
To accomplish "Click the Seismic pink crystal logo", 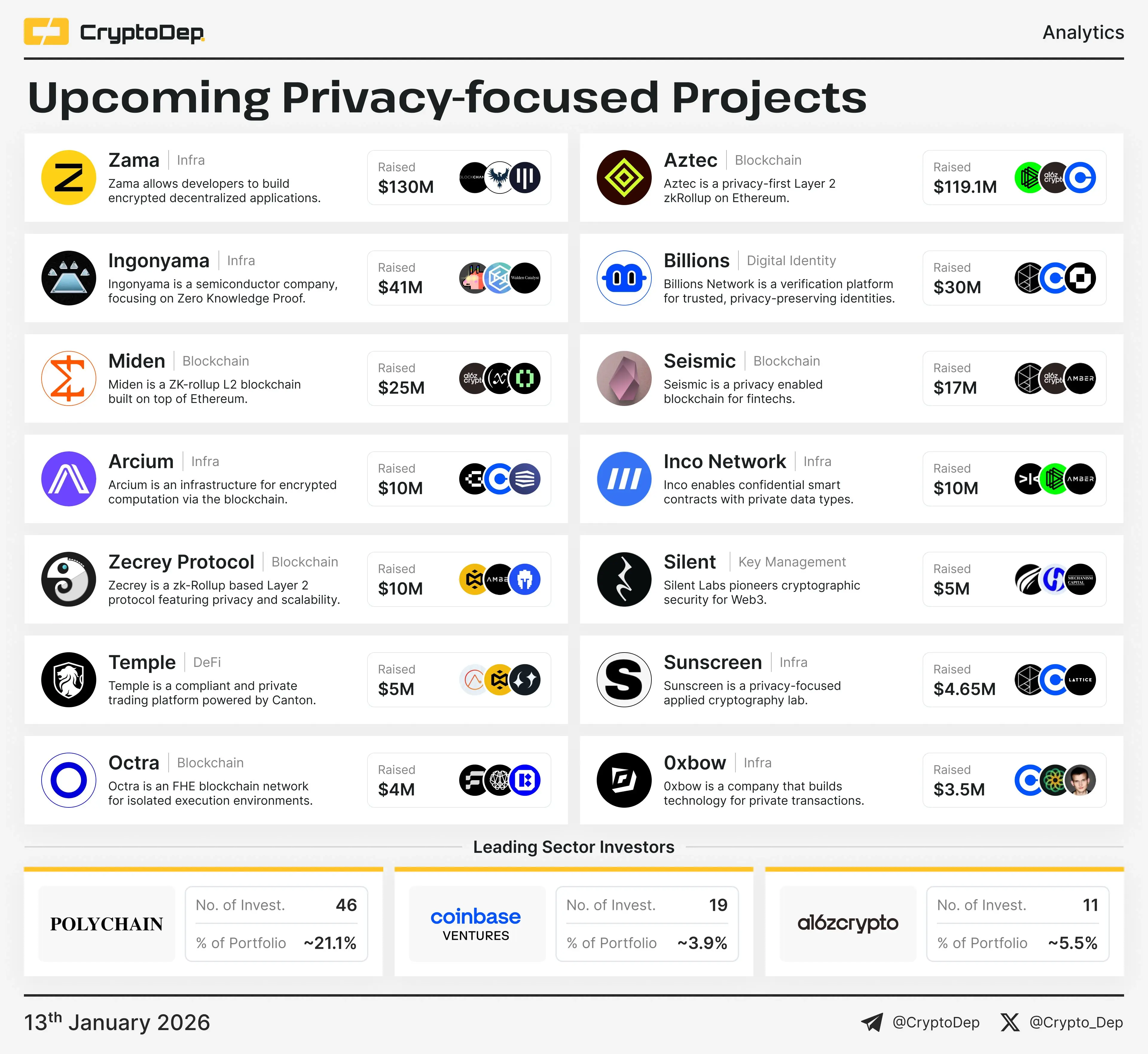I will [624, 378].
